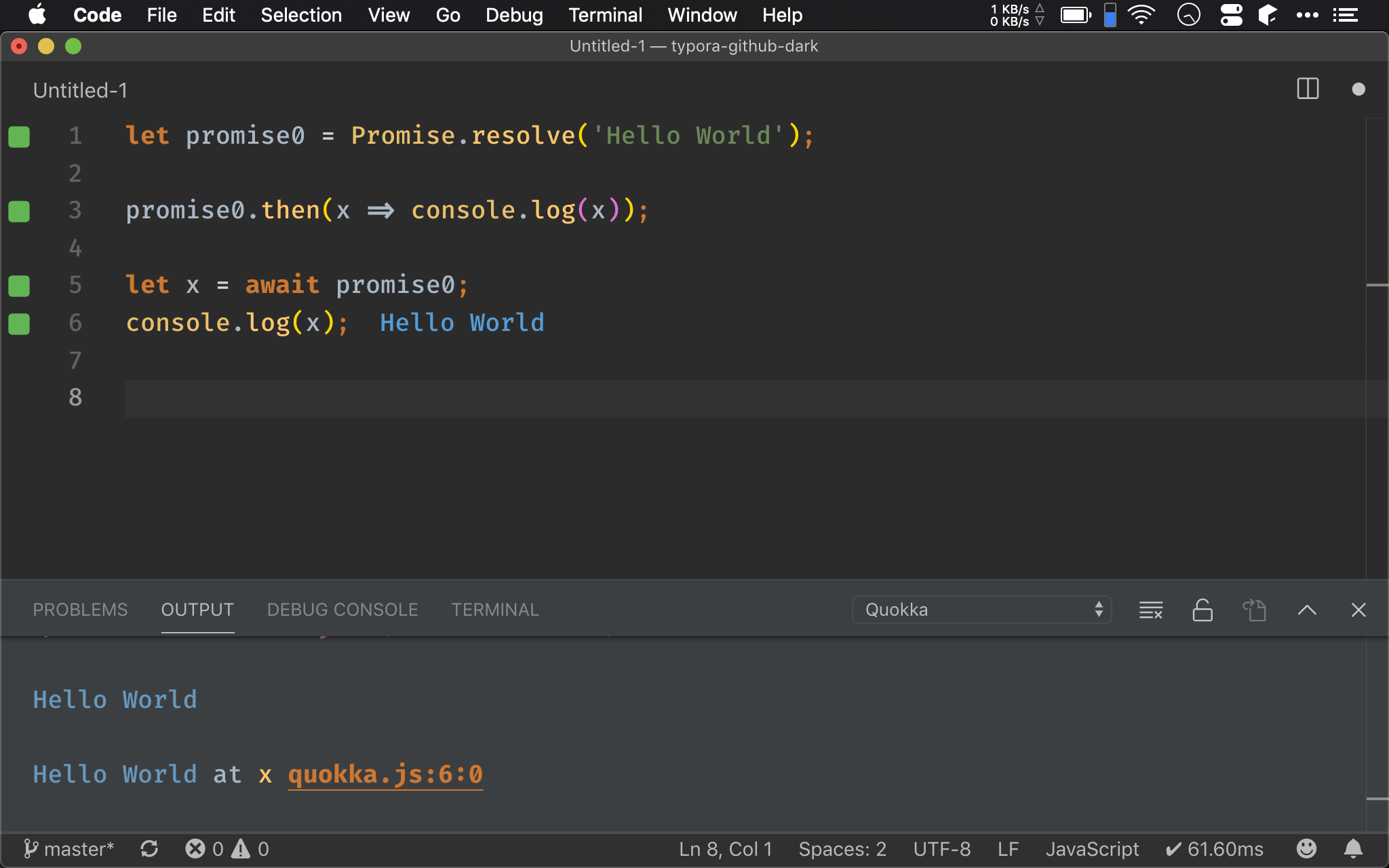
Task: Switch to the PROBLEMS tab
Action: click(x=80, y=610)
